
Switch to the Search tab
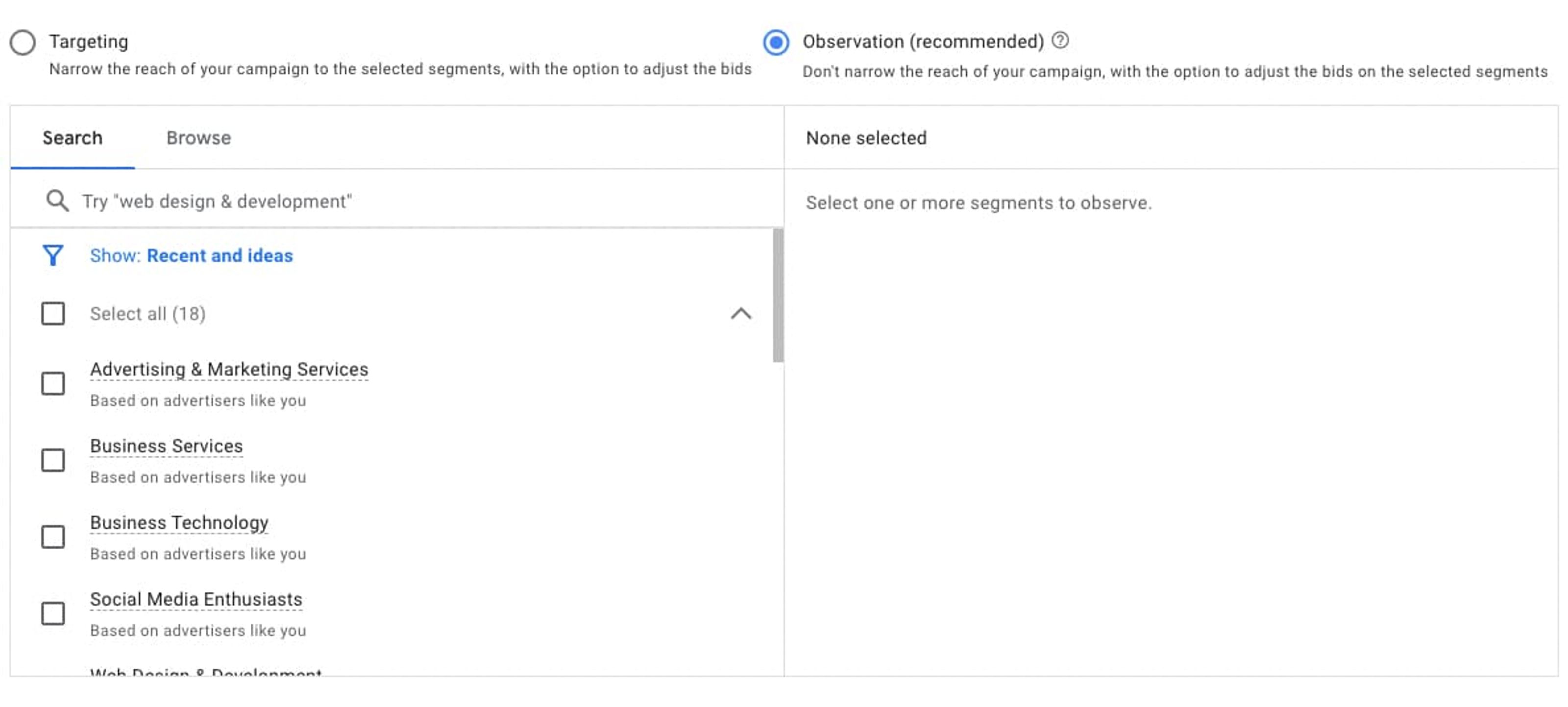coord(73,138)
